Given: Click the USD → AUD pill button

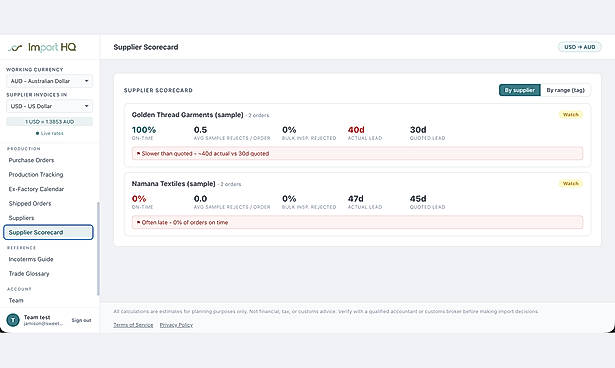Looking at the screenshot, I should [579, 47].
